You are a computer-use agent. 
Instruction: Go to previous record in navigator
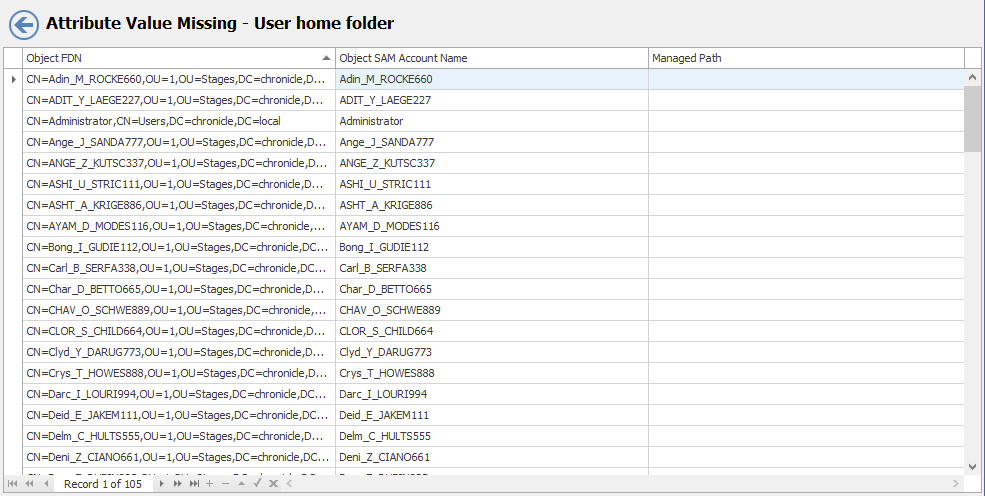(x=46, y=484)
